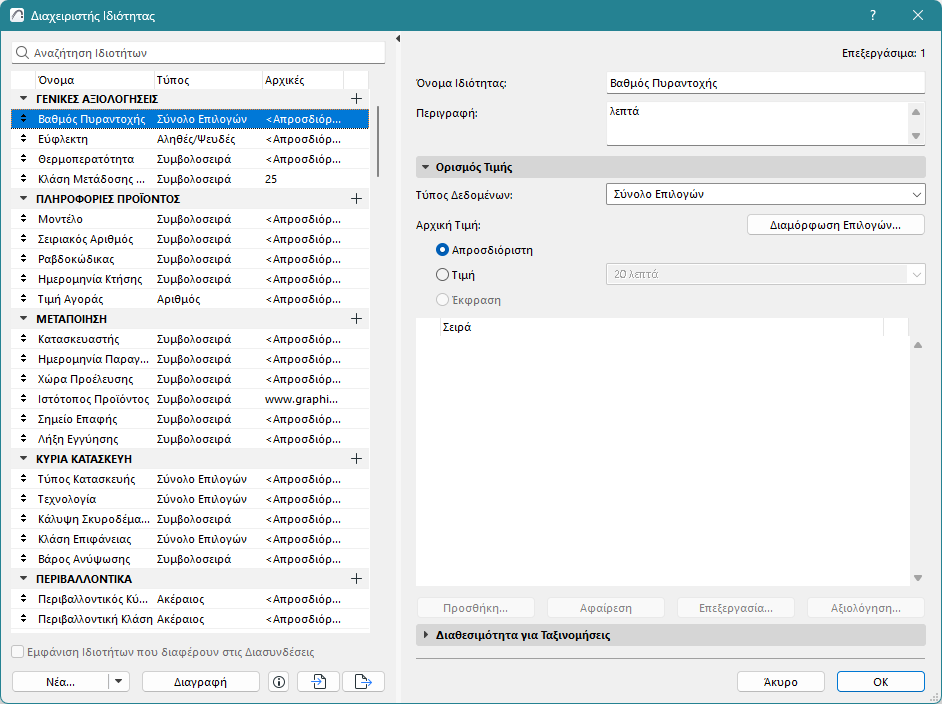Click plus icon beside ΜΕΤΑΠΟΙΗΣΗ group
Viewport: 942px width, 704px height.
356,319
